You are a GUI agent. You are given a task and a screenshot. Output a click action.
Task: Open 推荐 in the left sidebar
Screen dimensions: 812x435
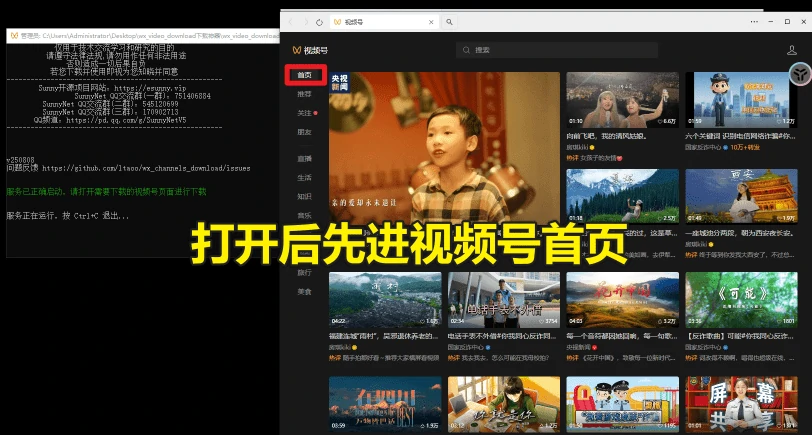coord(304,94)
